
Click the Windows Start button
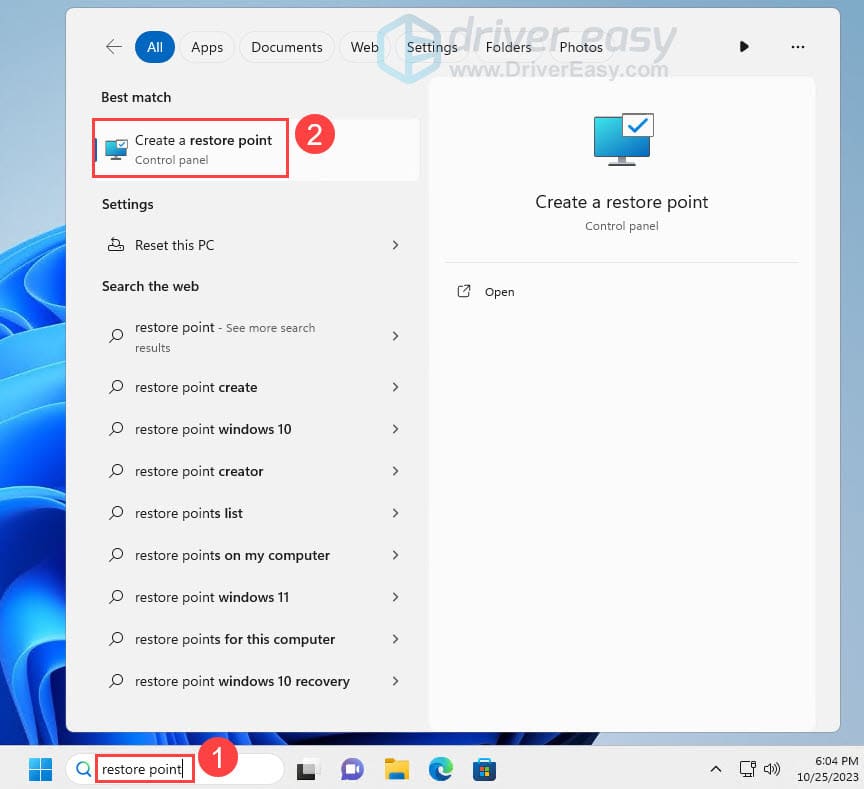(x=39, y=769)
